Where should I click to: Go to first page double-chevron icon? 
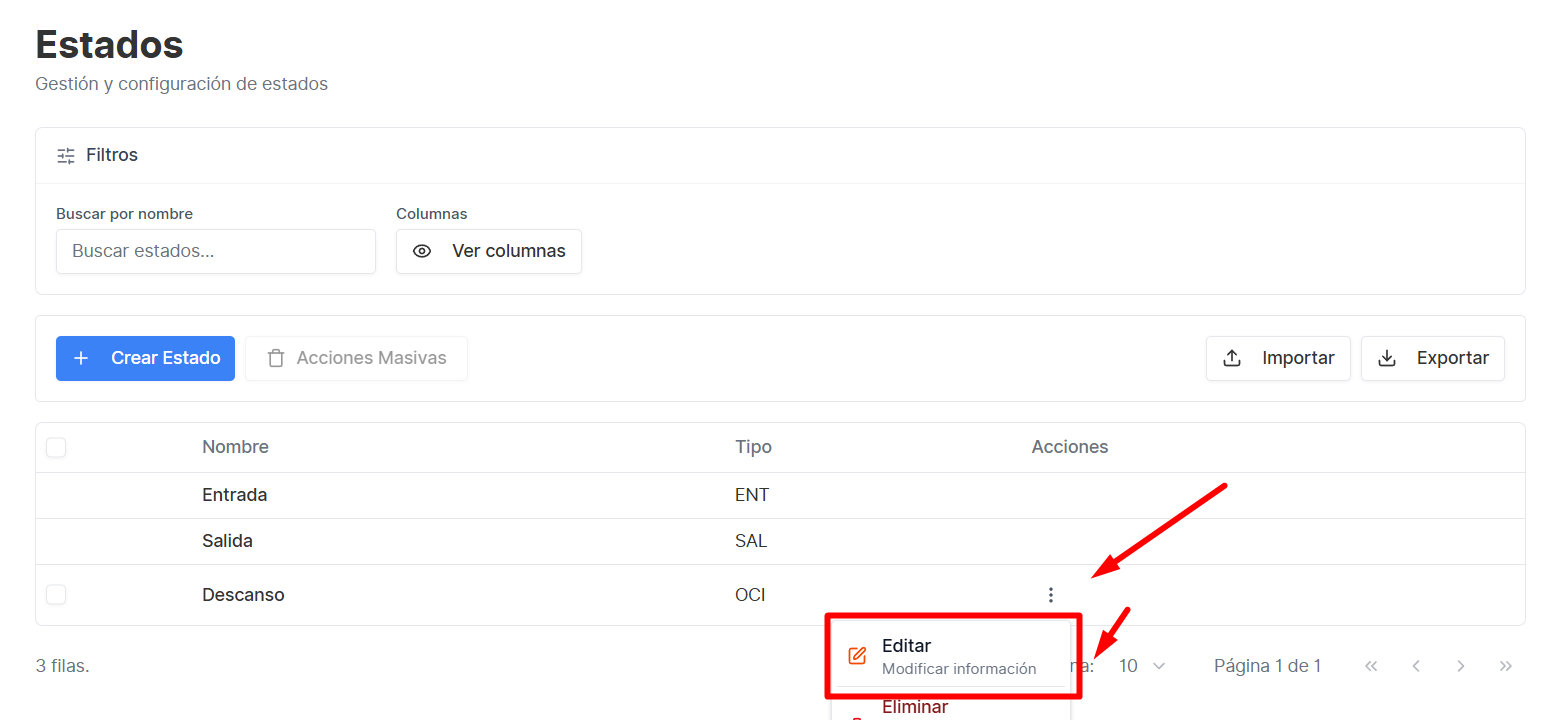1371,666
